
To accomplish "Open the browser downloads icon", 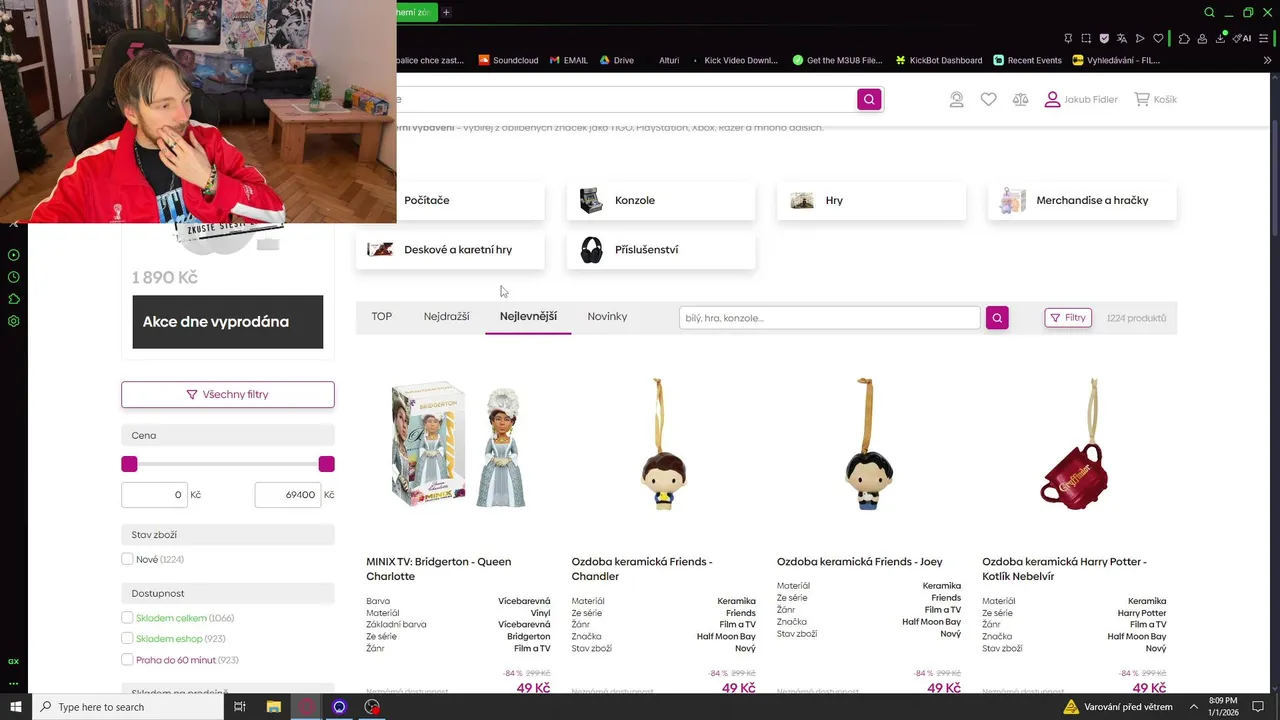I will tap(1222, 38).
